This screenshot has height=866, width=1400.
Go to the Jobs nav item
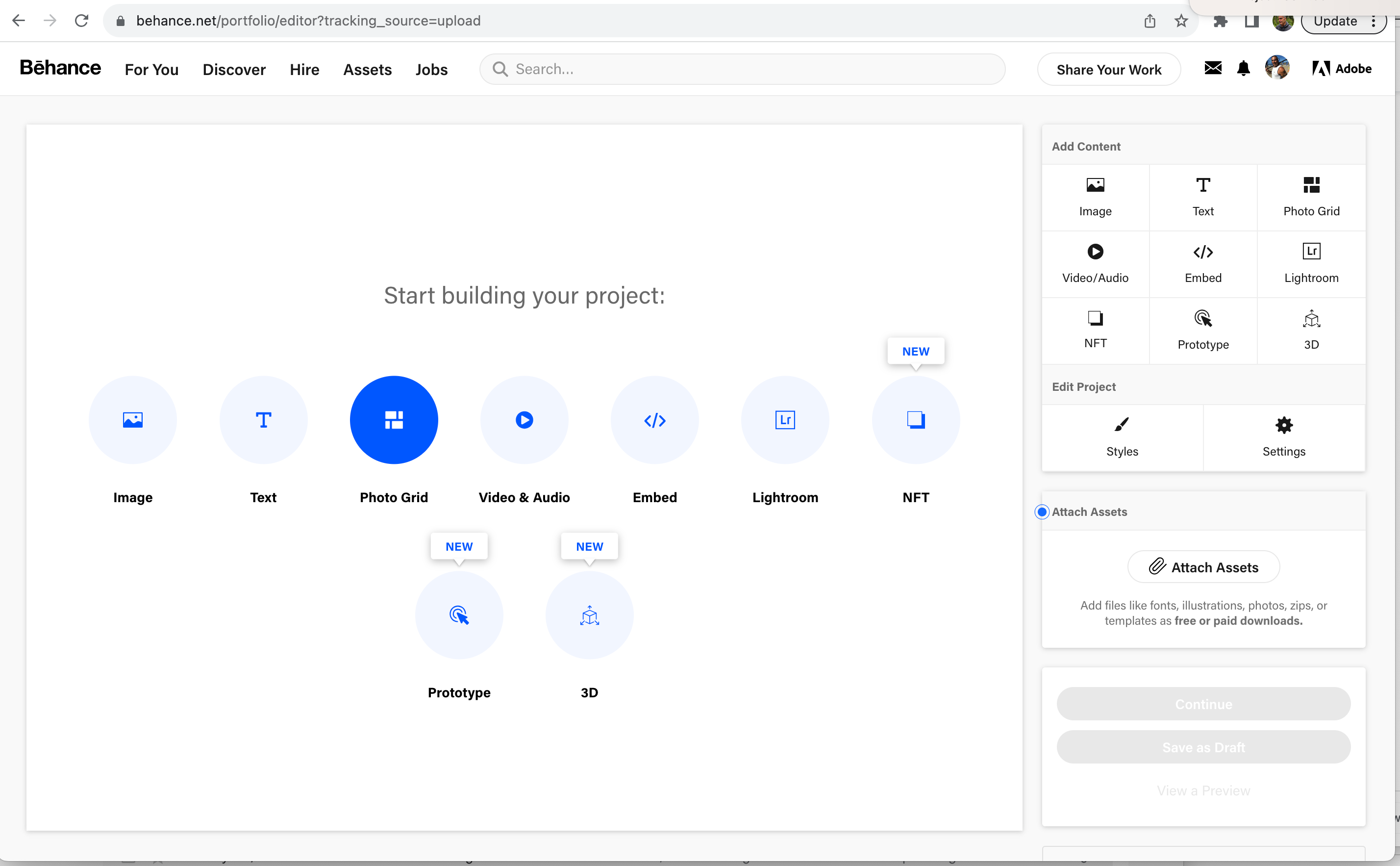pyautogui.click(x=431, y=69)
